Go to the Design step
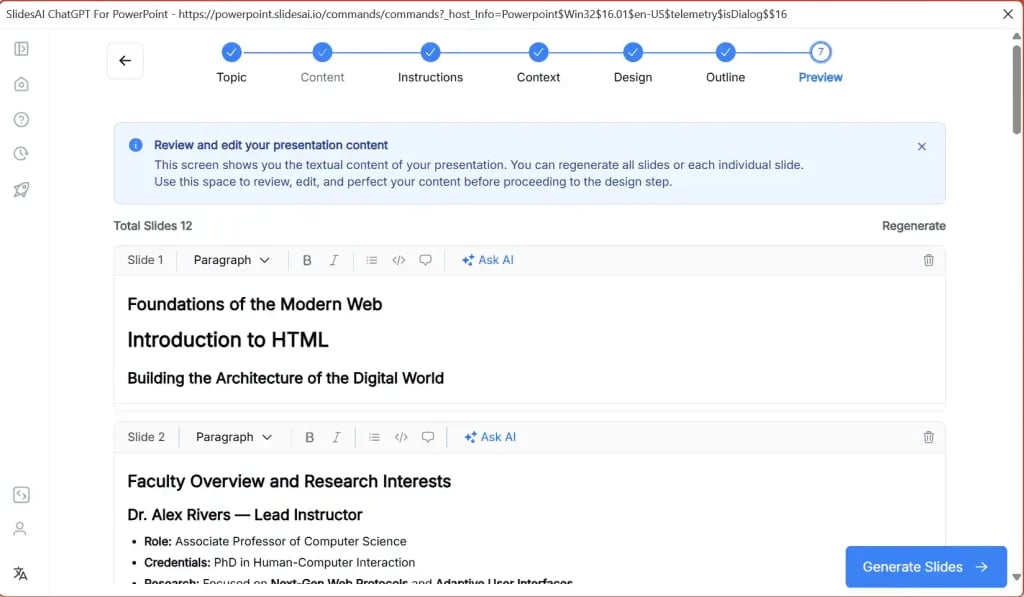 (632, 53)
